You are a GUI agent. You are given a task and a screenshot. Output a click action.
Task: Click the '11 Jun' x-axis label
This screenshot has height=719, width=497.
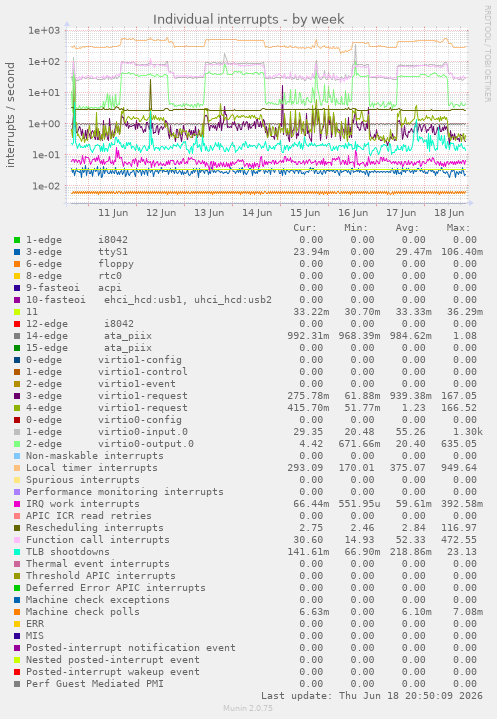point(113,213)
